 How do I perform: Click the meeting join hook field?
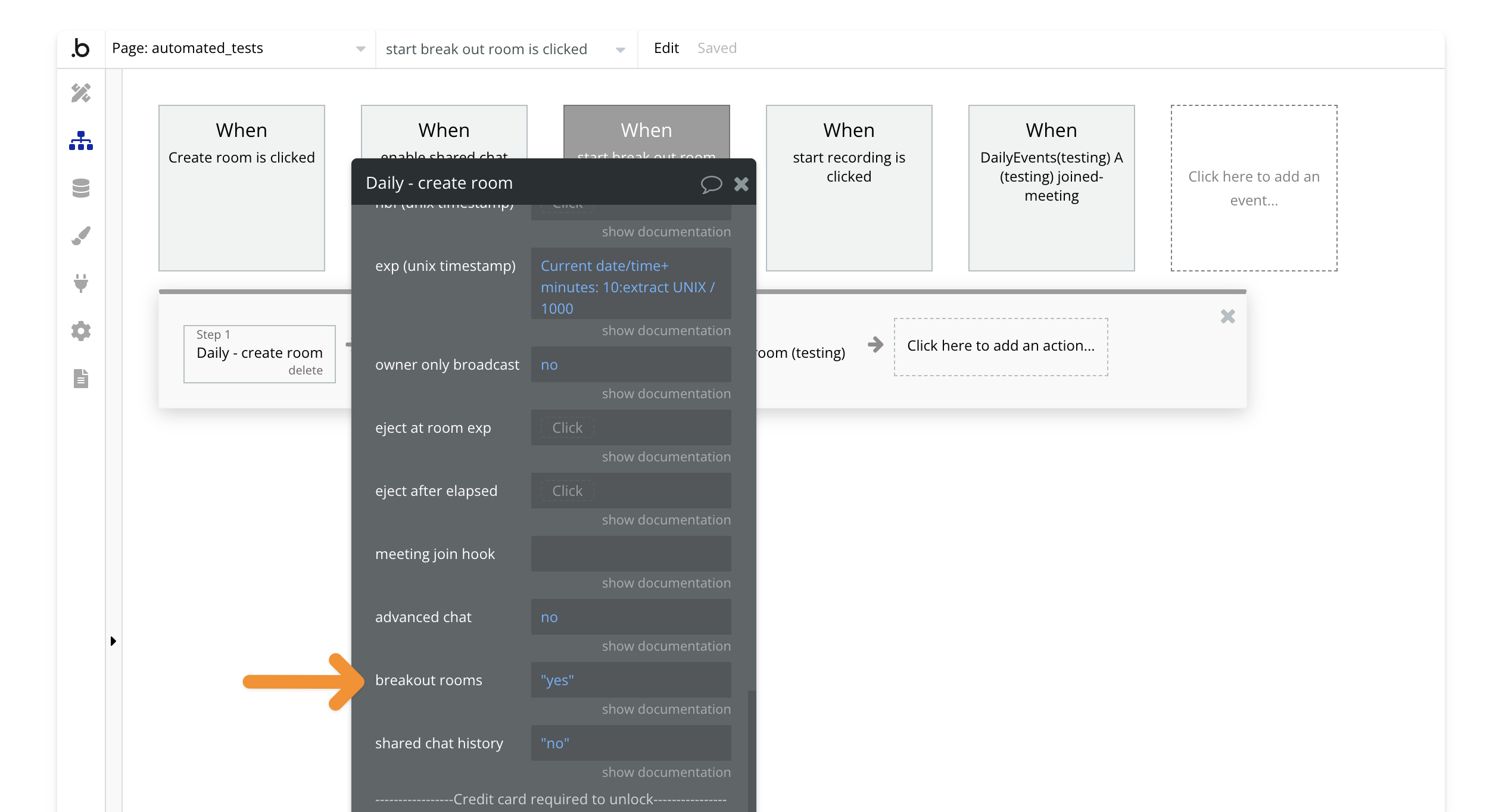pyautogui.click(x=631, y=554)
